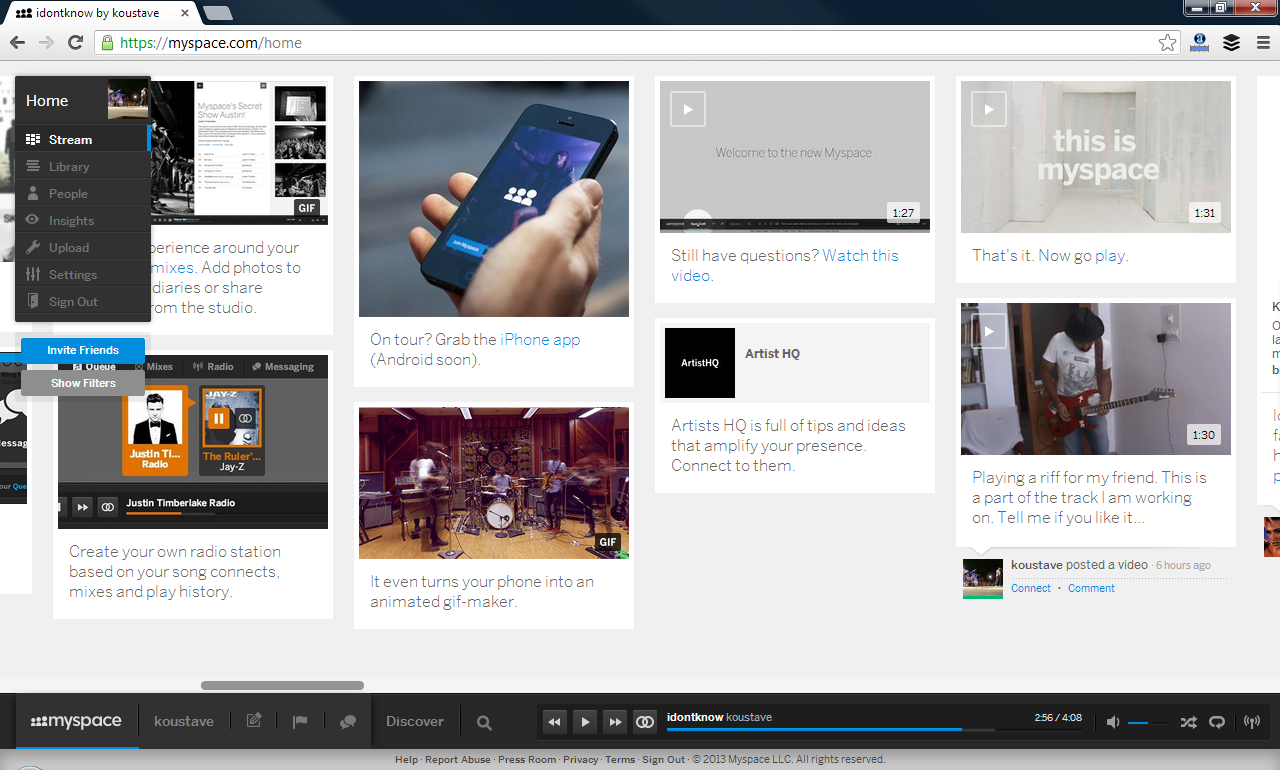Open koustave's avatar beside the video post
The width and height of the screenshot is (1280, 770).
(x=983, y=579)
